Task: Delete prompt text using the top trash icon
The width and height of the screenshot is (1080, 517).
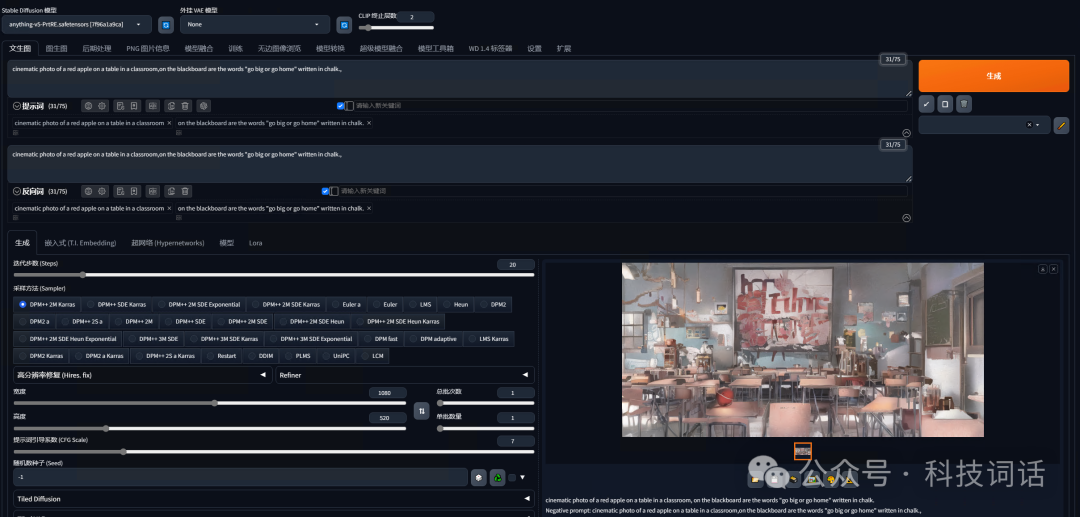Action: click(x=185, y=105)
